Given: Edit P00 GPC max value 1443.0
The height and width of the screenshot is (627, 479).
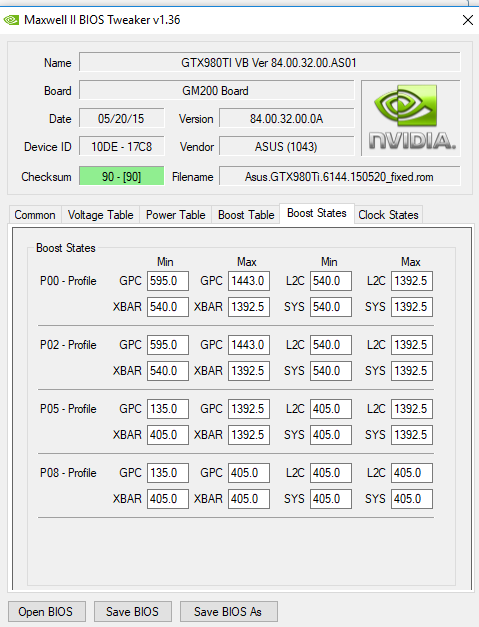Looking at the screenshot, I should point(249,281).
